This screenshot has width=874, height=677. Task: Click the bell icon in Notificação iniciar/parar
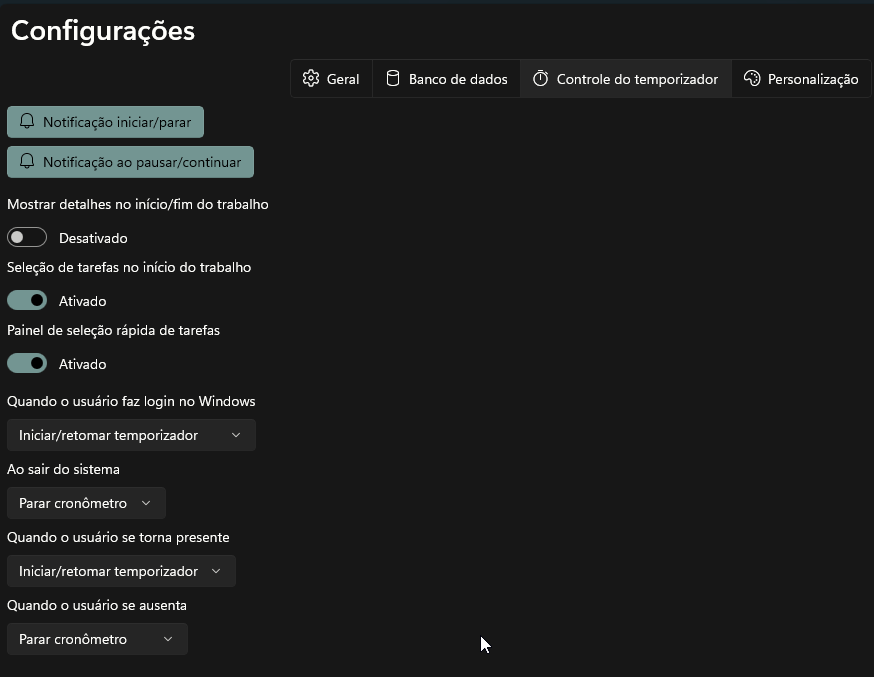pos(27,122)
